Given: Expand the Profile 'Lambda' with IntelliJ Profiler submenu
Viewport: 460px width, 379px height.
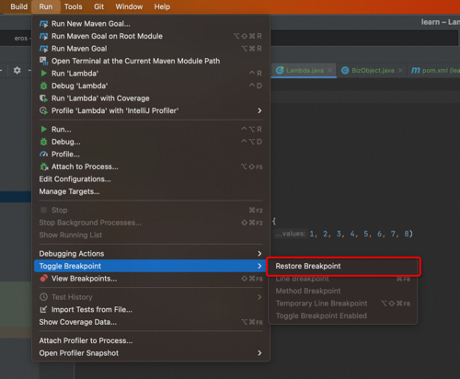Looking at the screenshot, I should coord(260,111).
